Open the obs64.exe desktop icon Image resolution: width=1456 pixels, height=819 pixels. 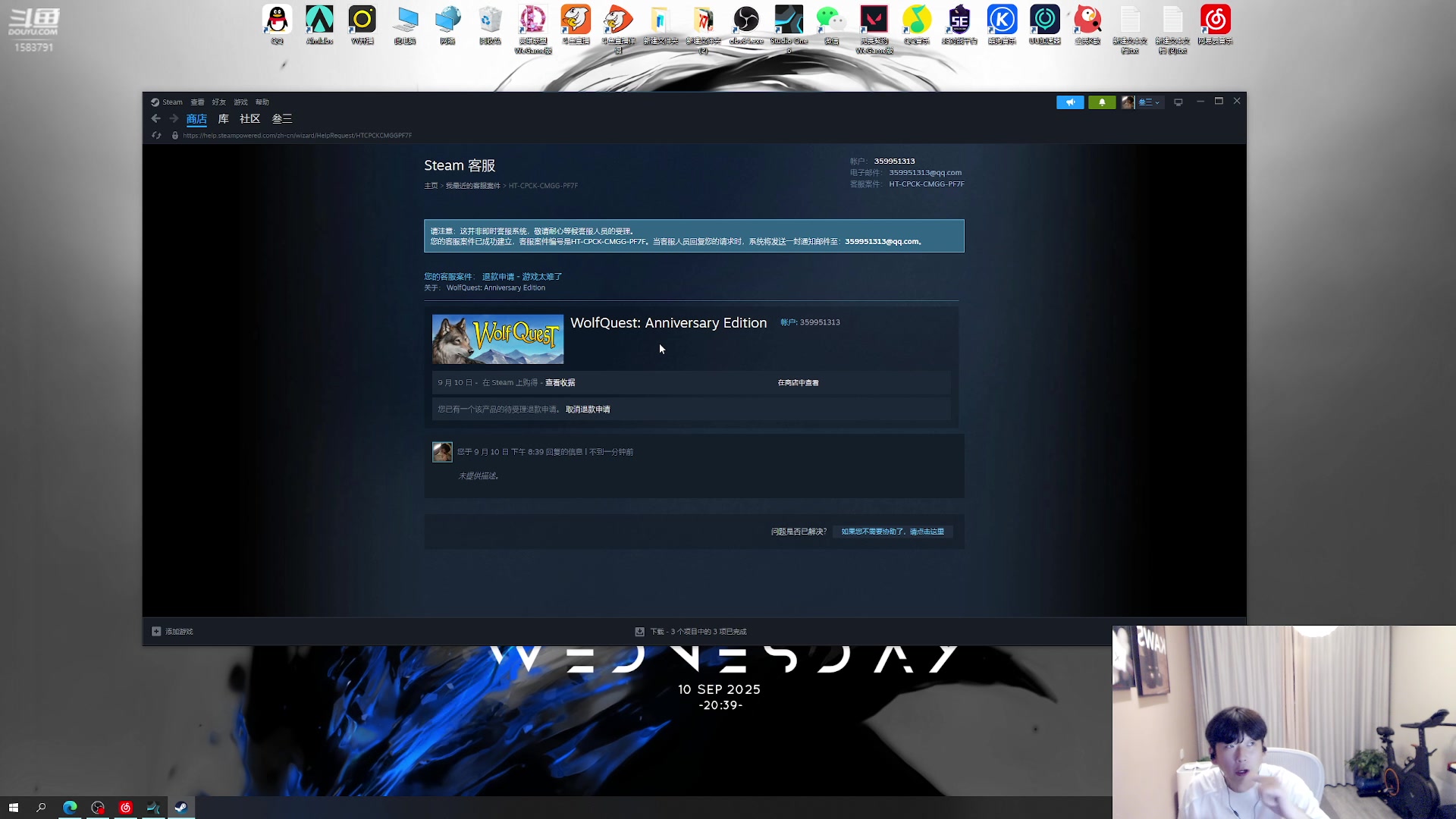click(x=746, y=24)
